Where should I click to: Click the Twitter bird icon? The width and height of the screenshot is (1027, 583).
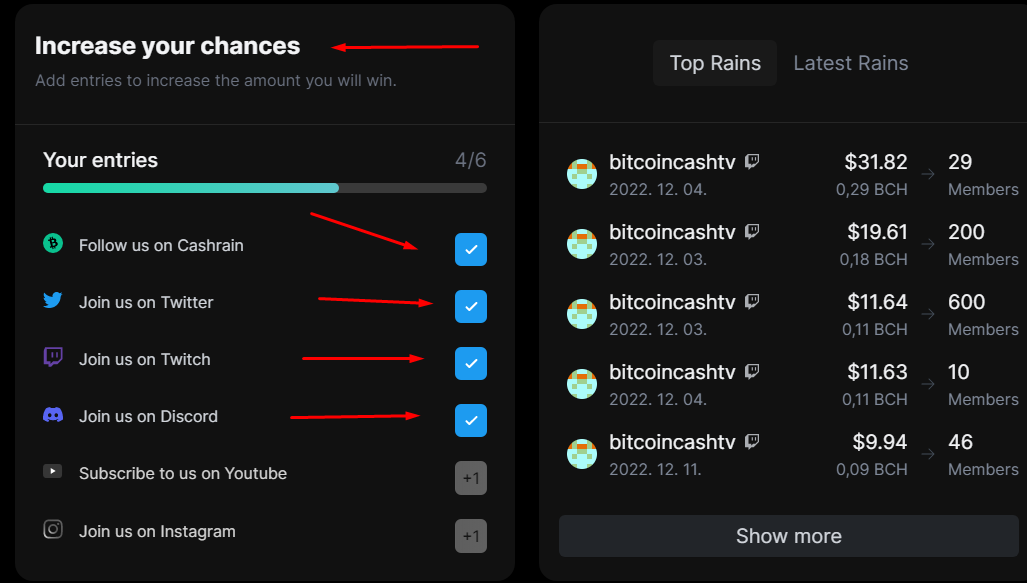(53, 300)
